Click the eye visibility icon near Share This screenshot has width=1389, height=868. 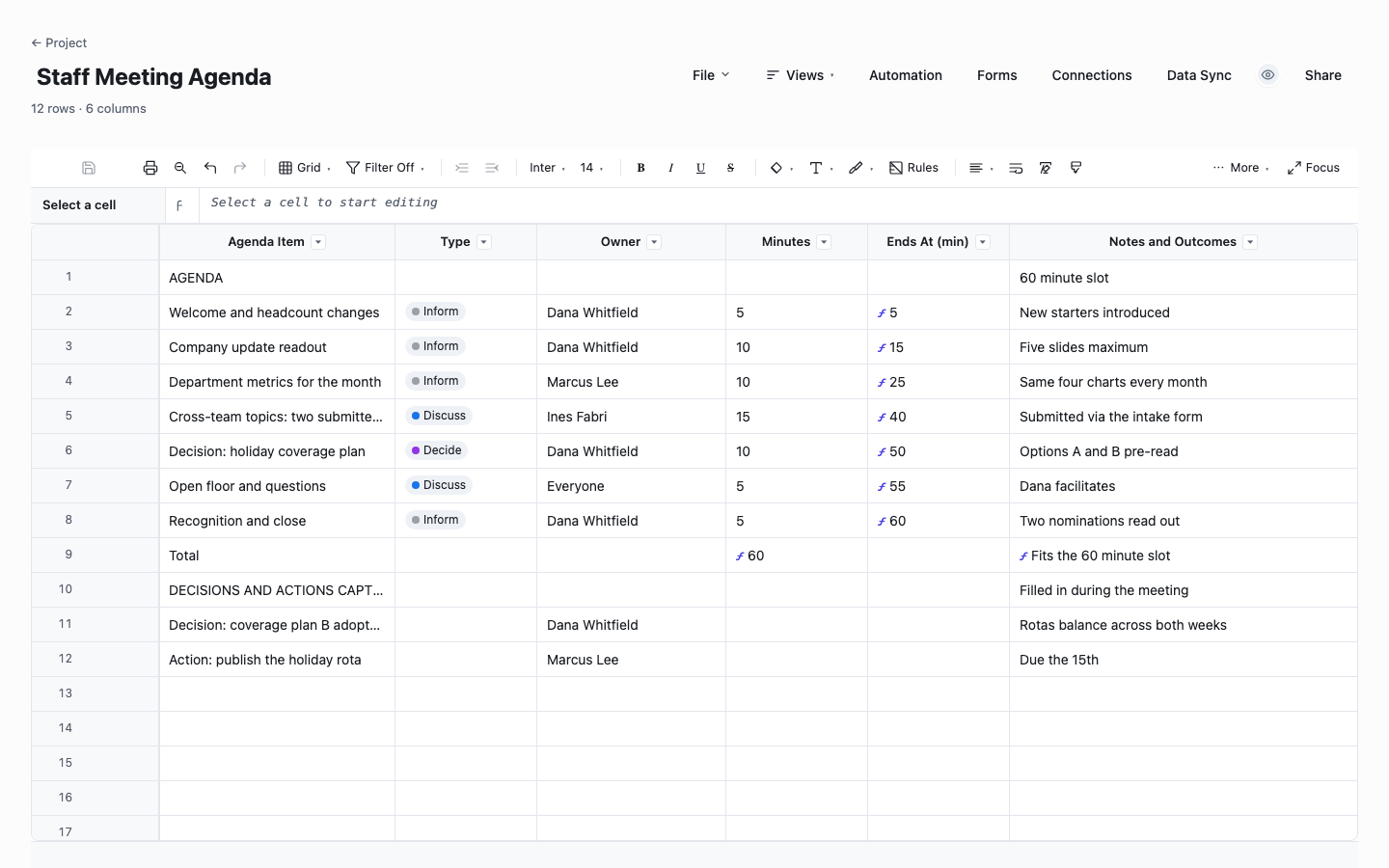pos(1268,75)
